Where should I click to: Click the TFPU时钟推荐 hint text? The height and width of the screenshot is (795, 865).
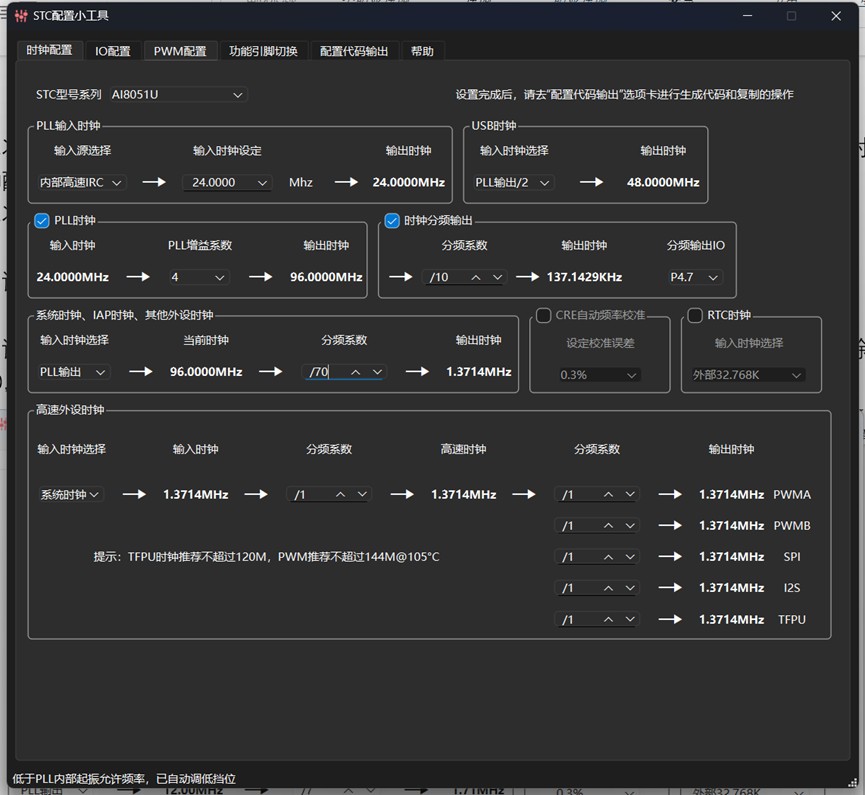(266, 557)
